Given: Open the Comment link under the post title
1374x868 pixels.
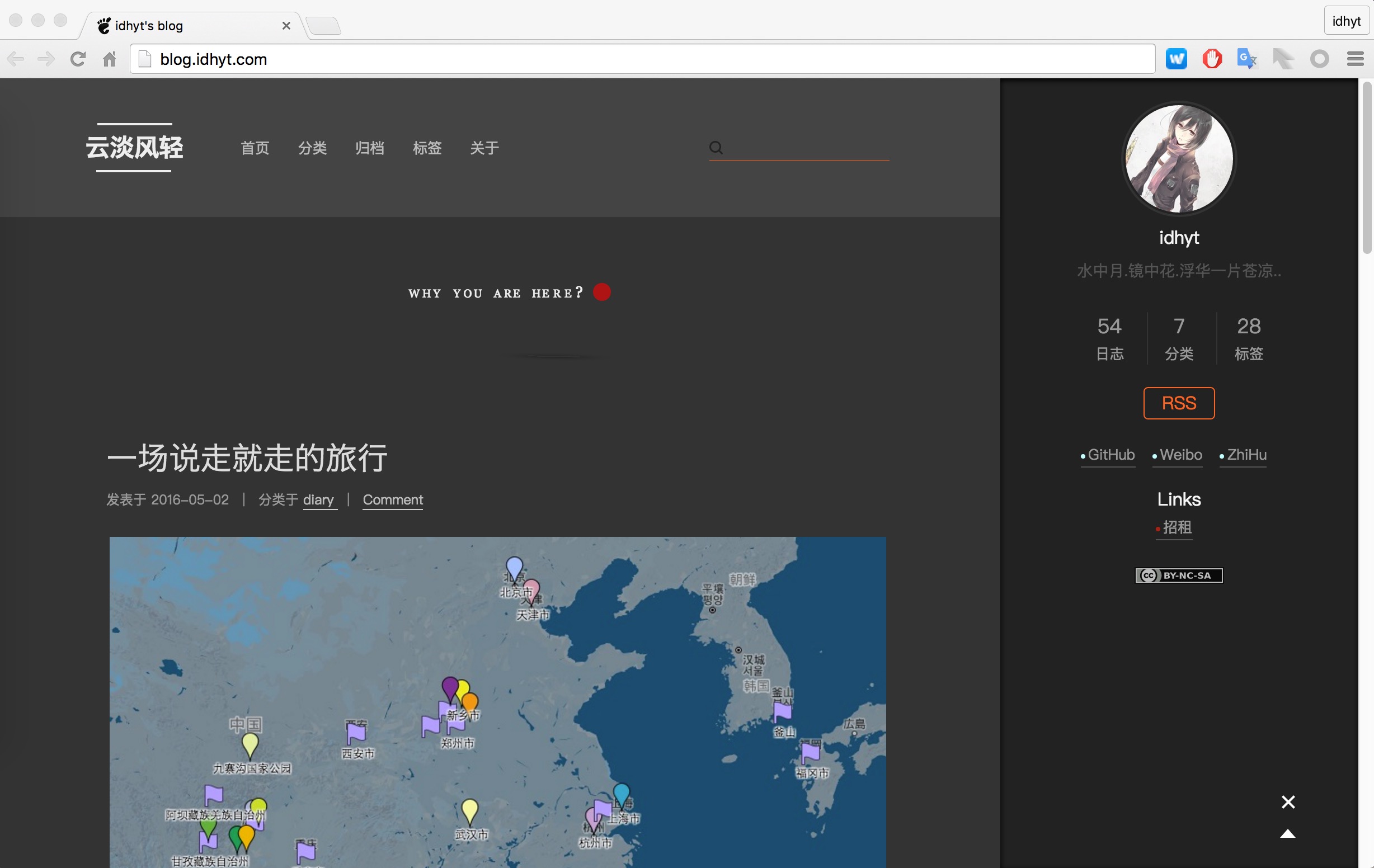Looking at the screenshot, I should [x=393, y=499].
